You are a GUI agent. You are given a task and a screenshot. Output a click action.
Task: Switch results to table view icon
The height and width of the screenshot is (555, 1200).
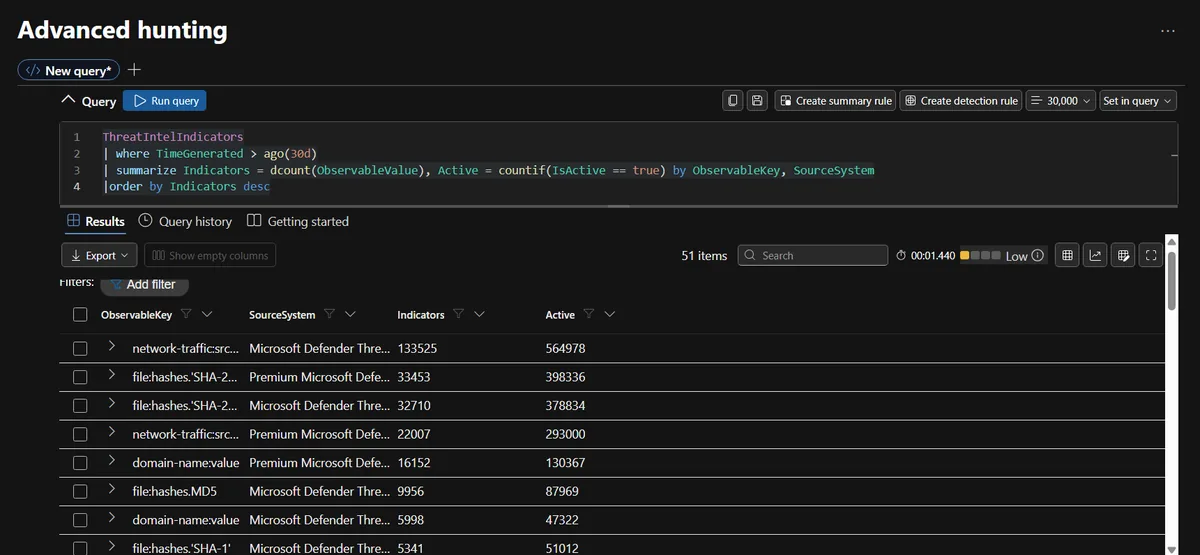pos(1068,256)
